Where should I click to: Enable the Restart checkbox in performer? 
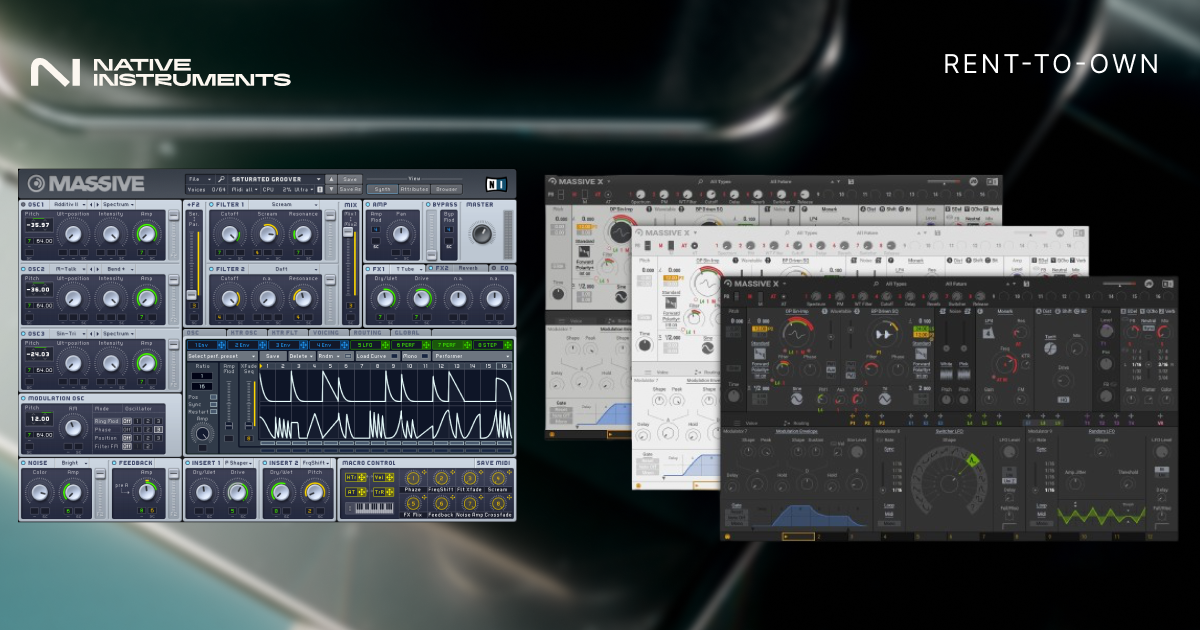pos(213,411)
